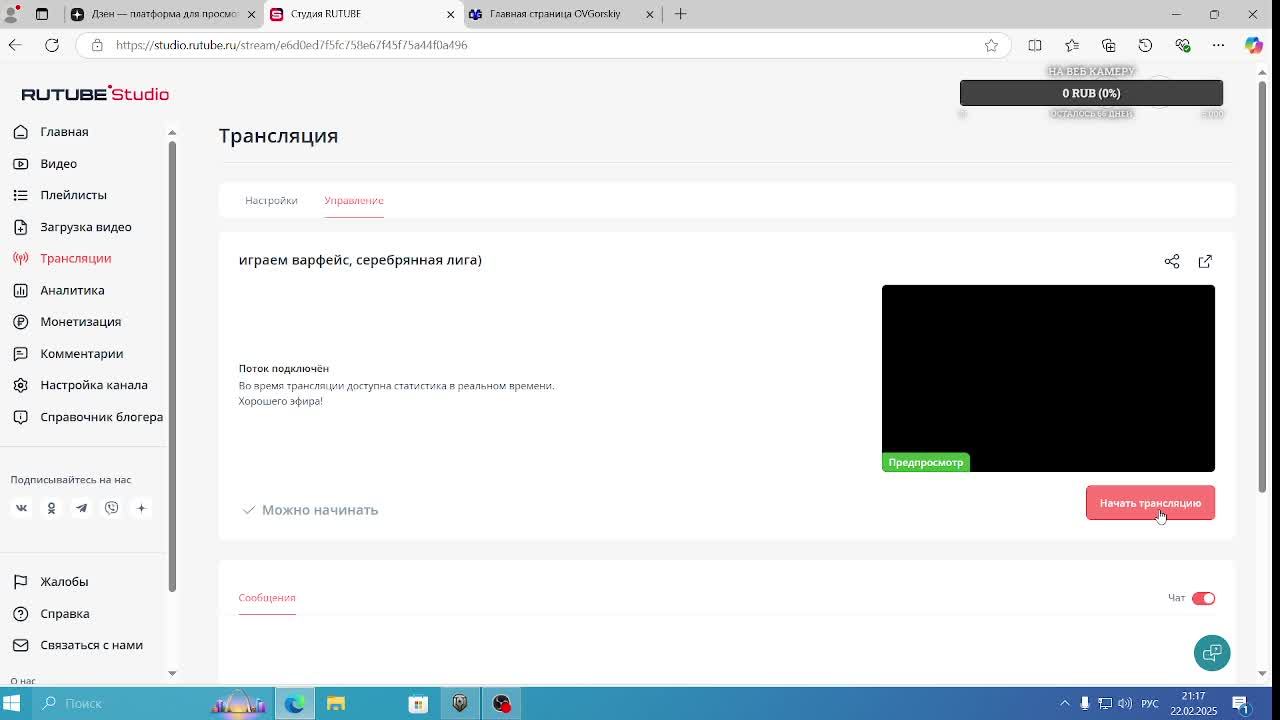
Task: Open Microsoft Store from taskbar
Action: pos(418,703)
